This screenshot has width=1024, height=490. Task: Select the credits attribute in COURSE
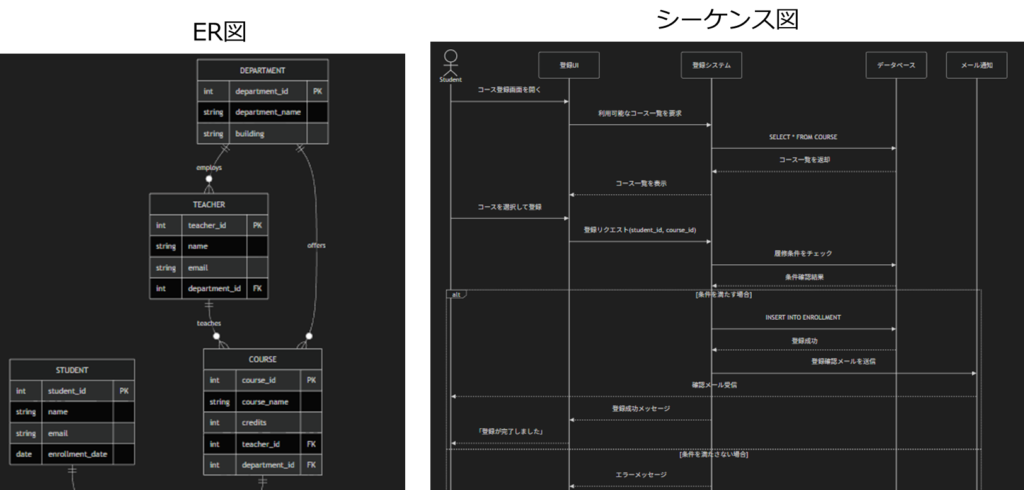click(x=253, y=423)
